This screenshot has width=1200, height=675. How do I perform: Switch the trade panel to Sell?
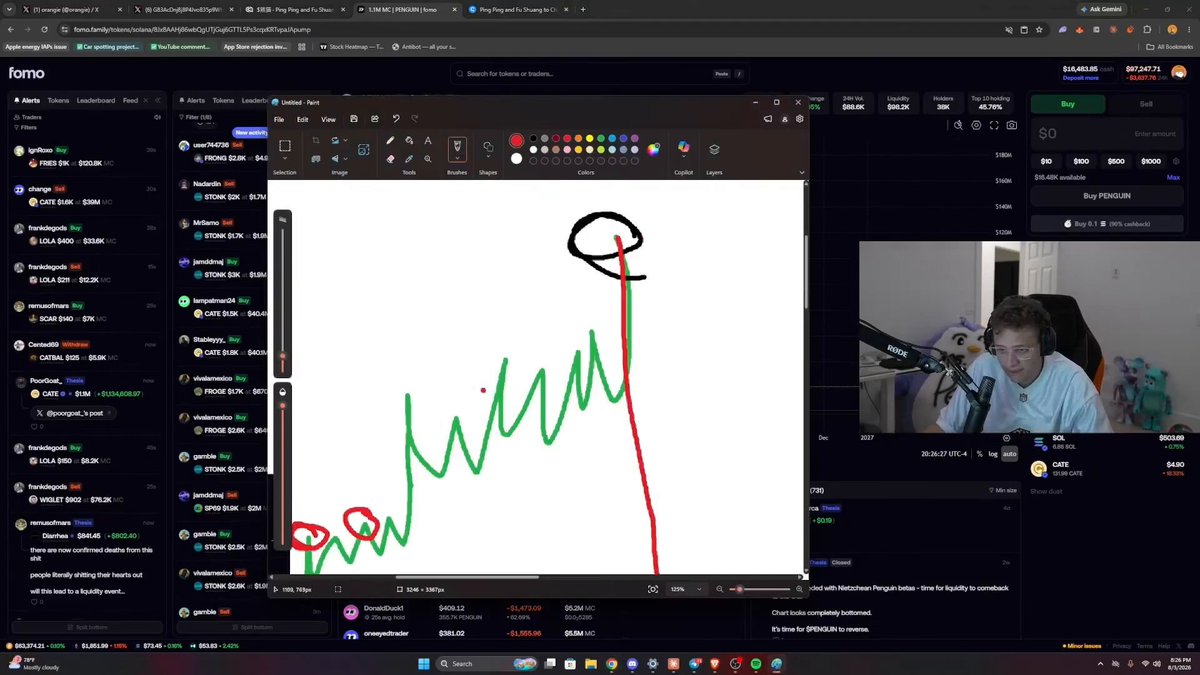[1146, 104]
